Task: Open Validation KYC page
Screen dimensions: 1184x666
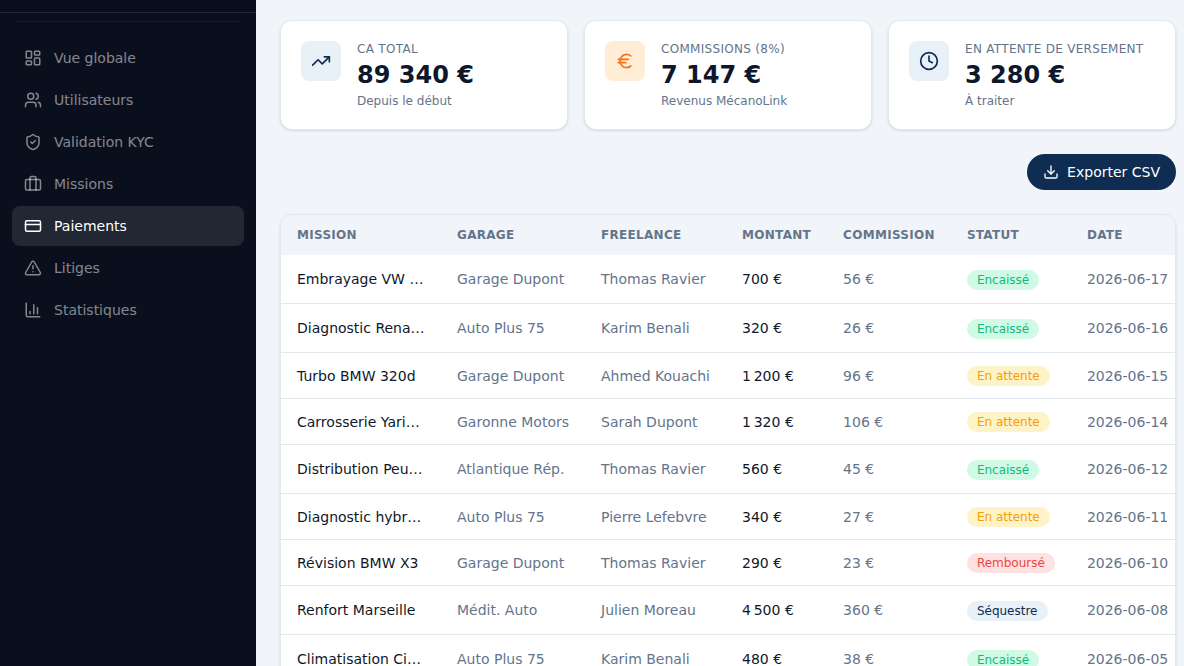Action: tap(128, 142)
